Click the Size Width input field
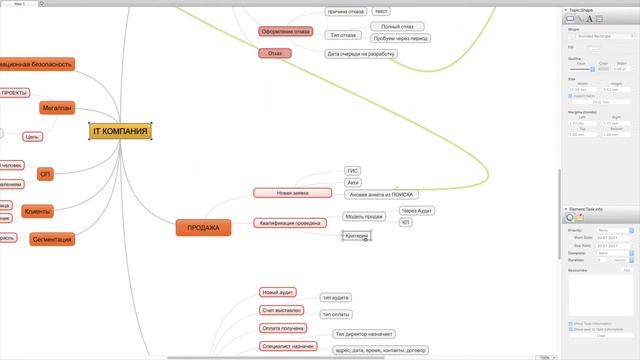The width and height of the screenshot is (640, 360). (582, 89)
